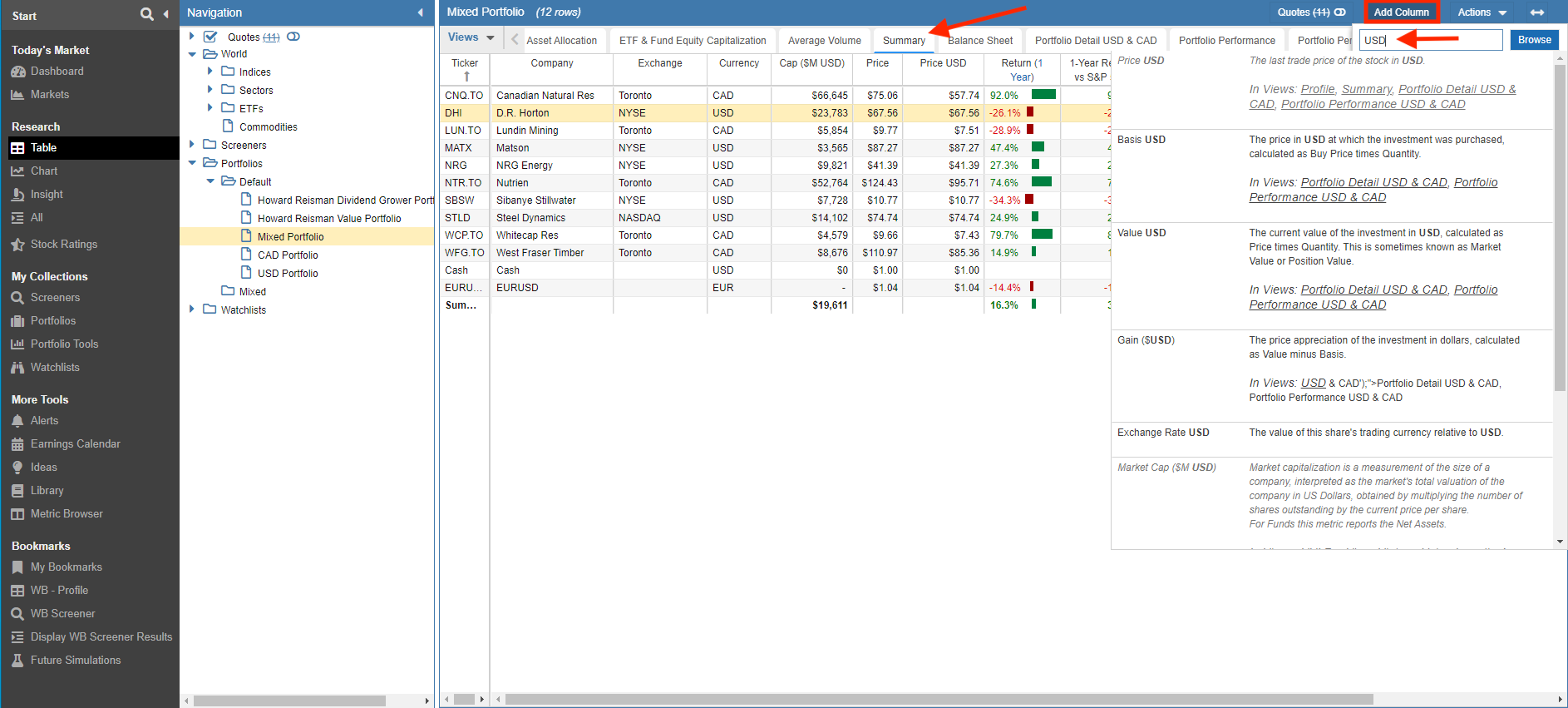This screenshot has width=1568, height=708.
Task: Click the Browse button
Action: [1534, 40]
